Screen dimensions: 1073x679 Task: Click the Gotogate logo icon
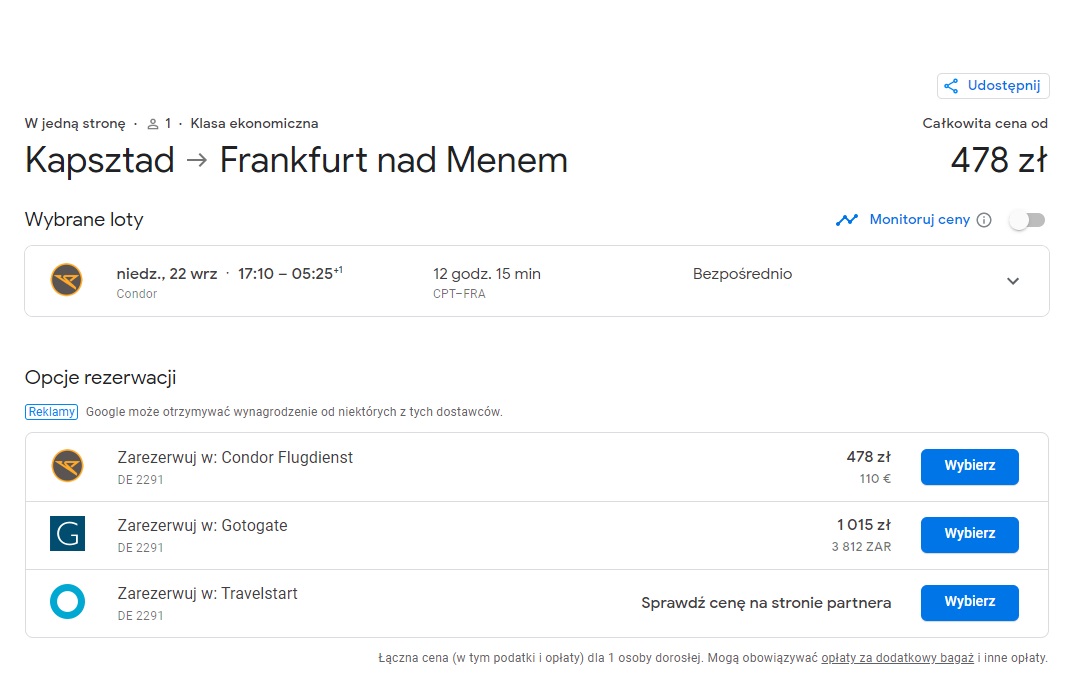[68, 534]
